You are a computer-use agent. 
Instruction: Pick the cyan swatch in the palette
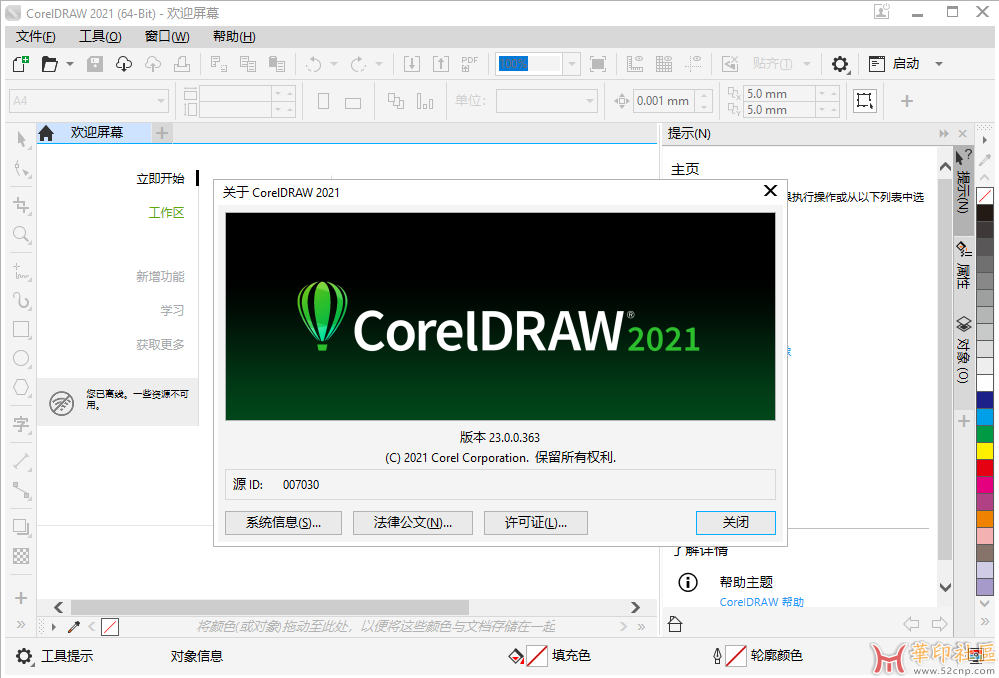click(985, 417)
